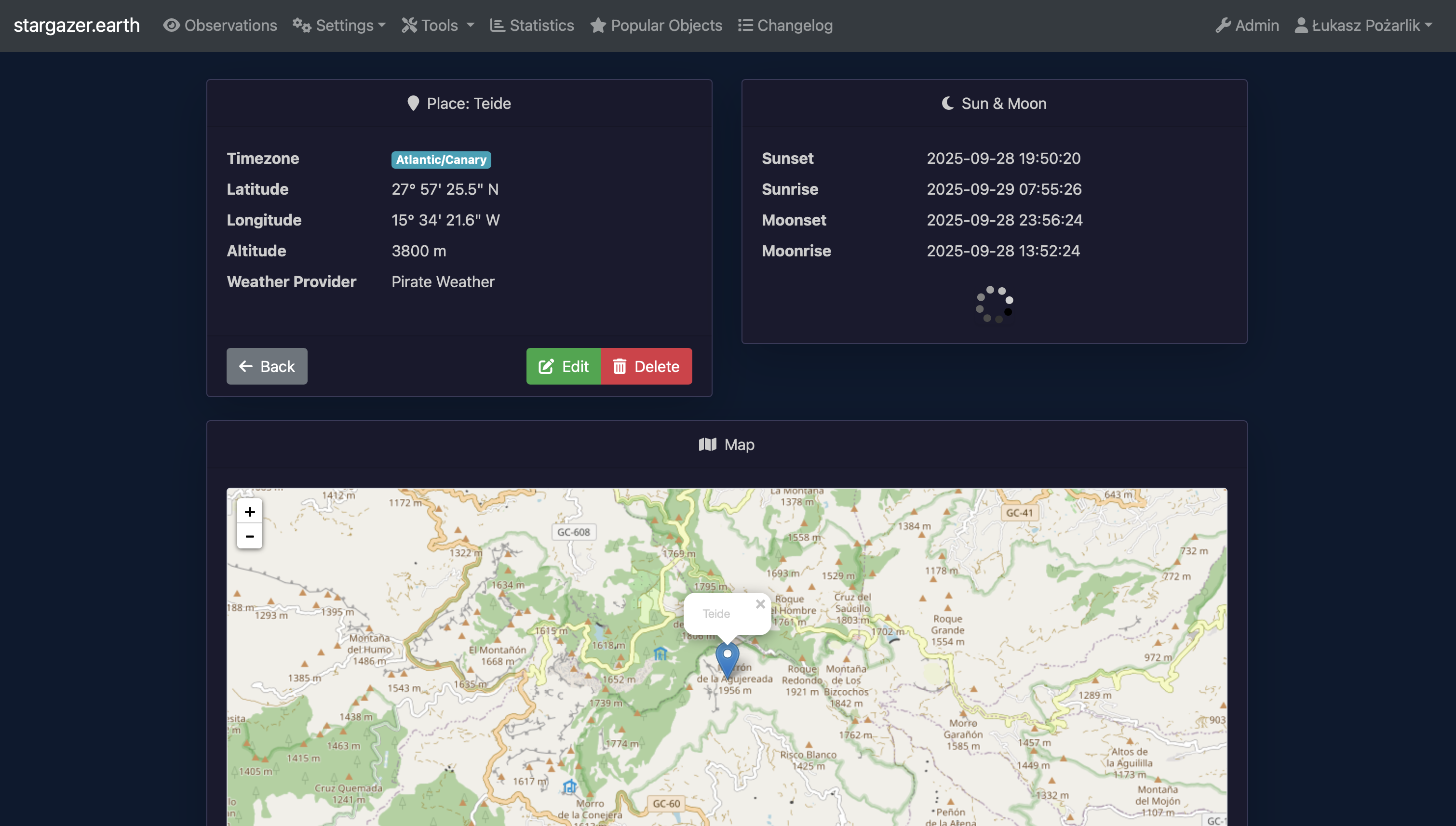Screen dimensions: 1456x826
Task: Go back with the Back button
Action: pos(267,366)
